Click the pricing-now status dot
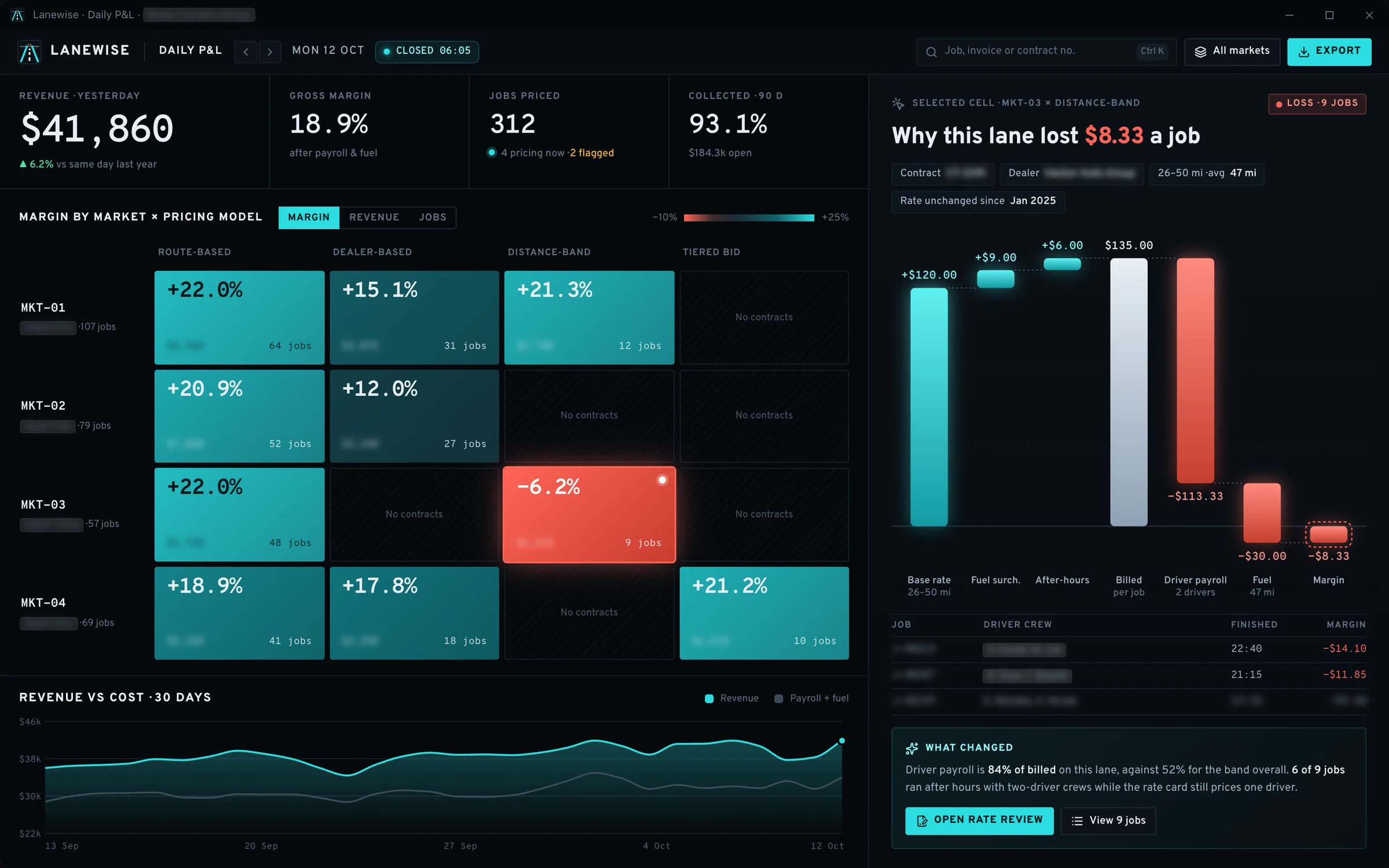1389x868 pixels. point(492,153)
